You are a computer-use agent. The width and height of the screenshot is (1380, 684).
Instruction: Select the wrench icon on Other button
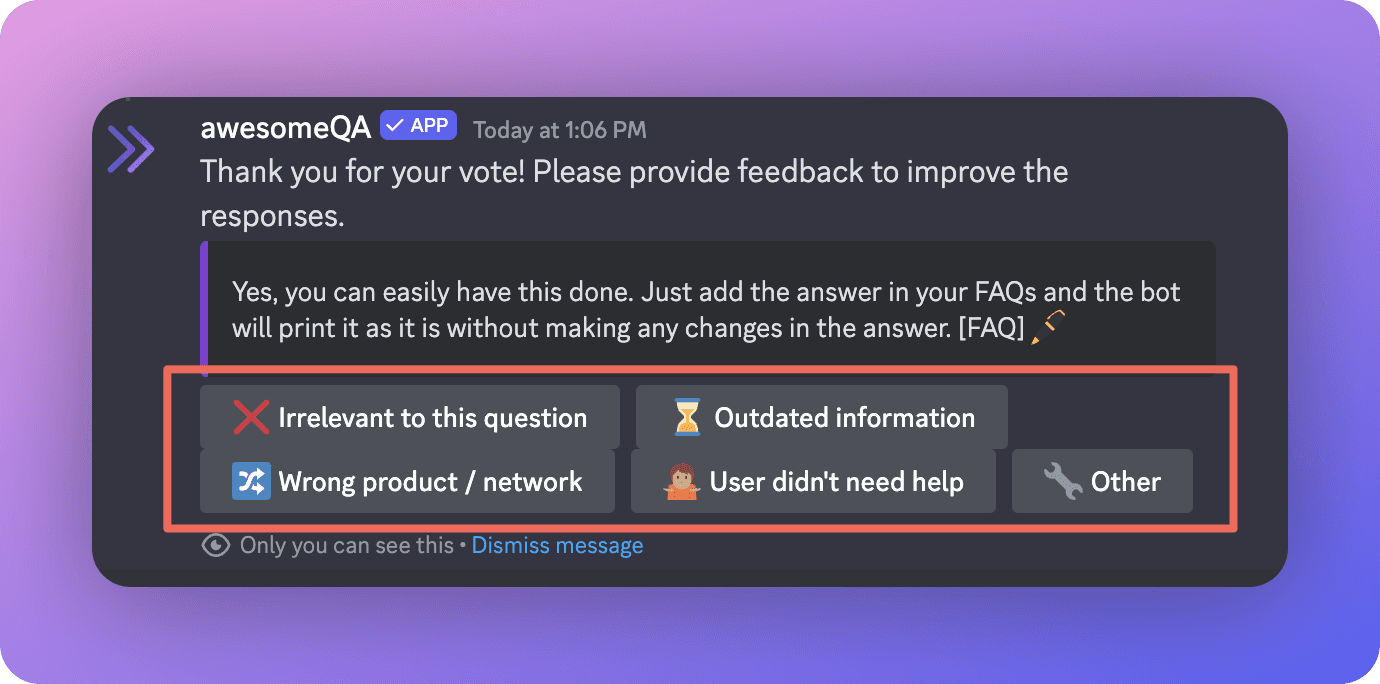[1062, 481]
